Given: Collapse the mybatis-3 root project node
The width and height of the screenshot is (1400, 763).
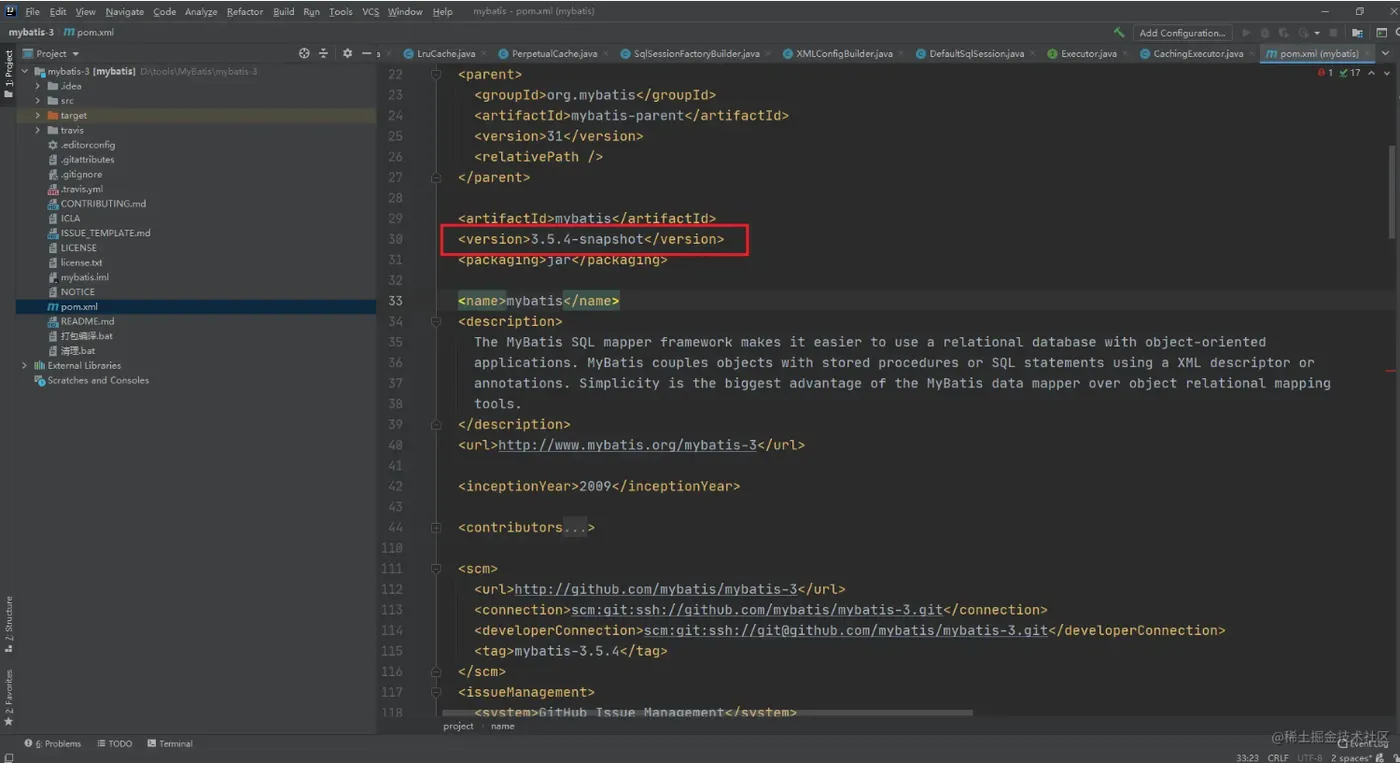Looking at the screenshot, I should (25, 71).
